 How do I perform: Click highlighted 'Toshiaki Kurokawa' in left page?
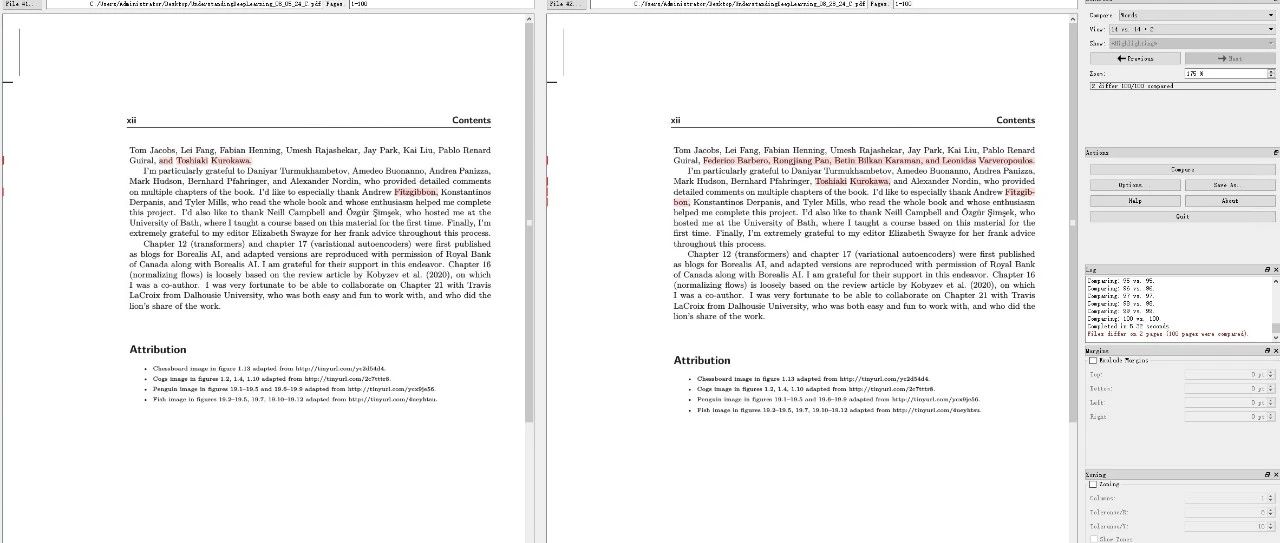pos(214,160)
